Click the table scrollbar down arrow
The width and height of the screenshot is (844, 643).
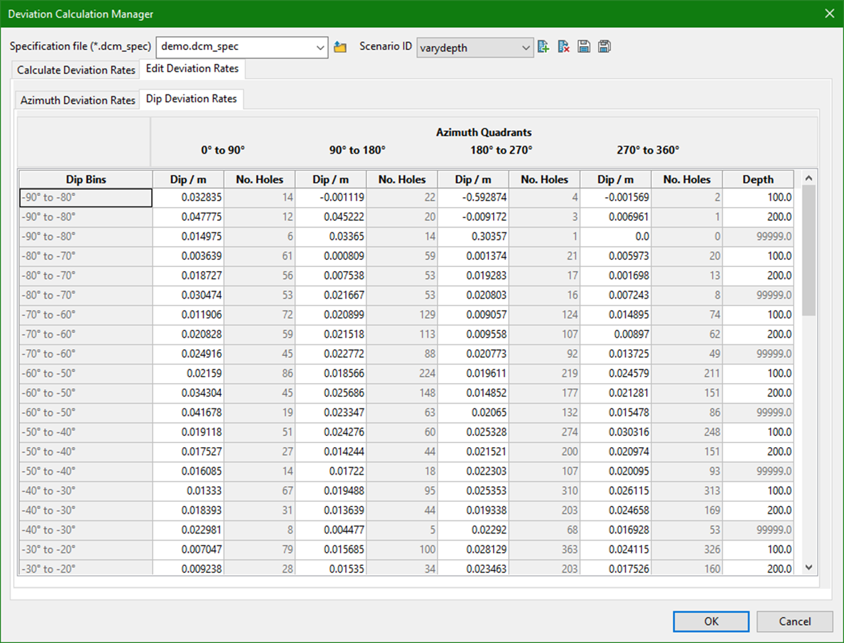(x=809, y=567)
